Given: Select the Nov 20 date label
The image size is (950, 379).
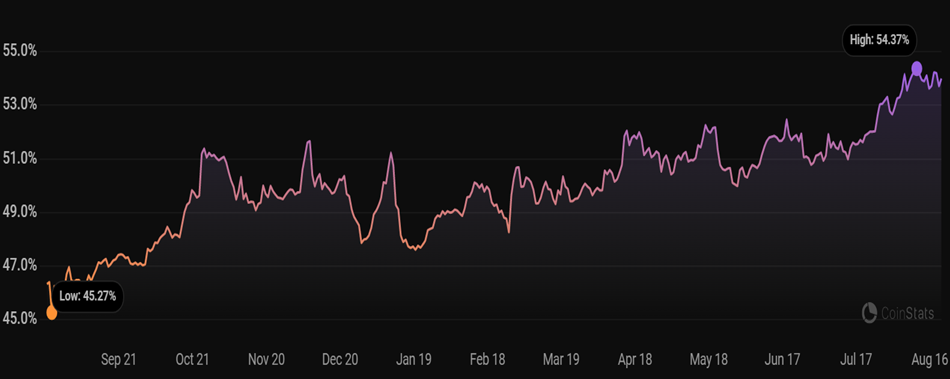Looking at the screenshot, I should point(267,360).
